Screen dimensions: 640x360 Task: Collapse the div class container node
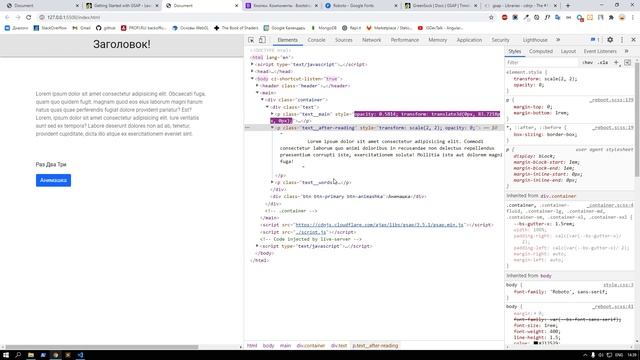click(x=262, y=100)
